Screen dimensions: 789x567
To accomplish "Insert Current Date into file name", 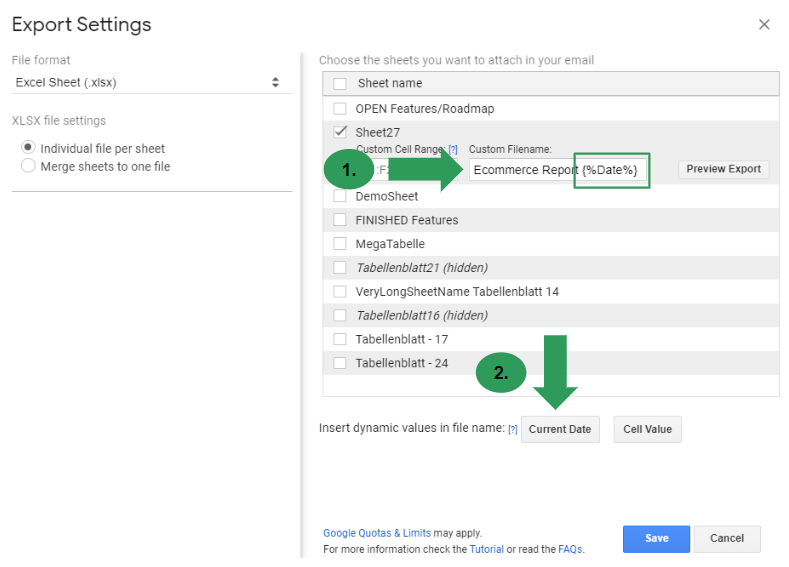I will 559,429.
